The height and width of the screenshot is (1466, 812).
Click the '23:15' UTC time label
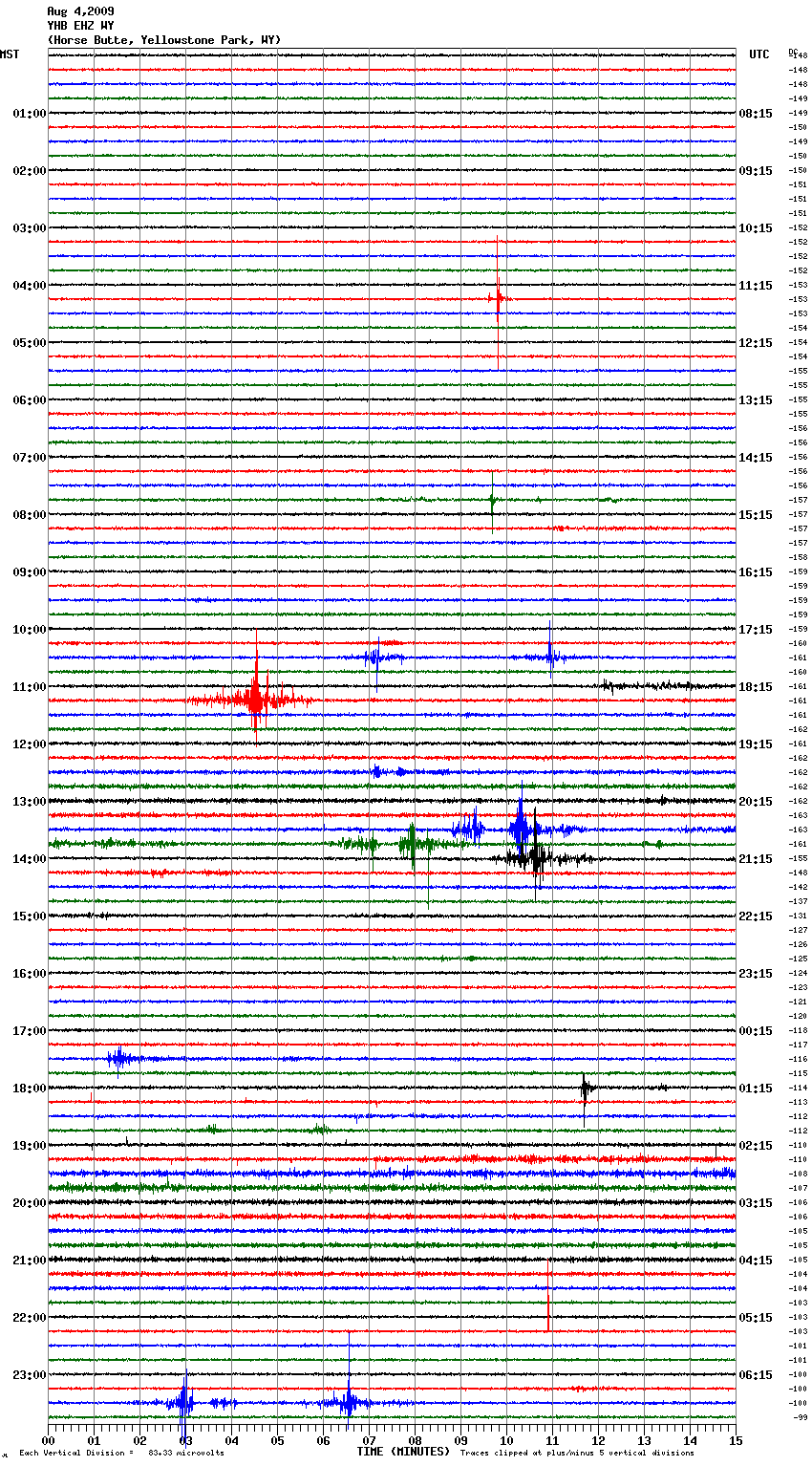756,974
